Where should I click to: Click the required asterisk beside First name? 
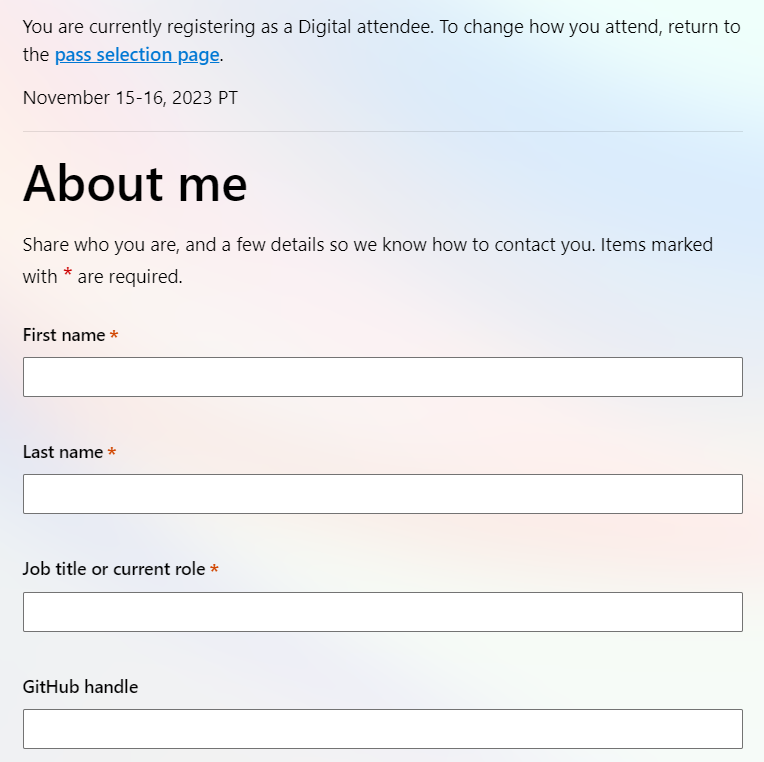click(x=114, y=335)
